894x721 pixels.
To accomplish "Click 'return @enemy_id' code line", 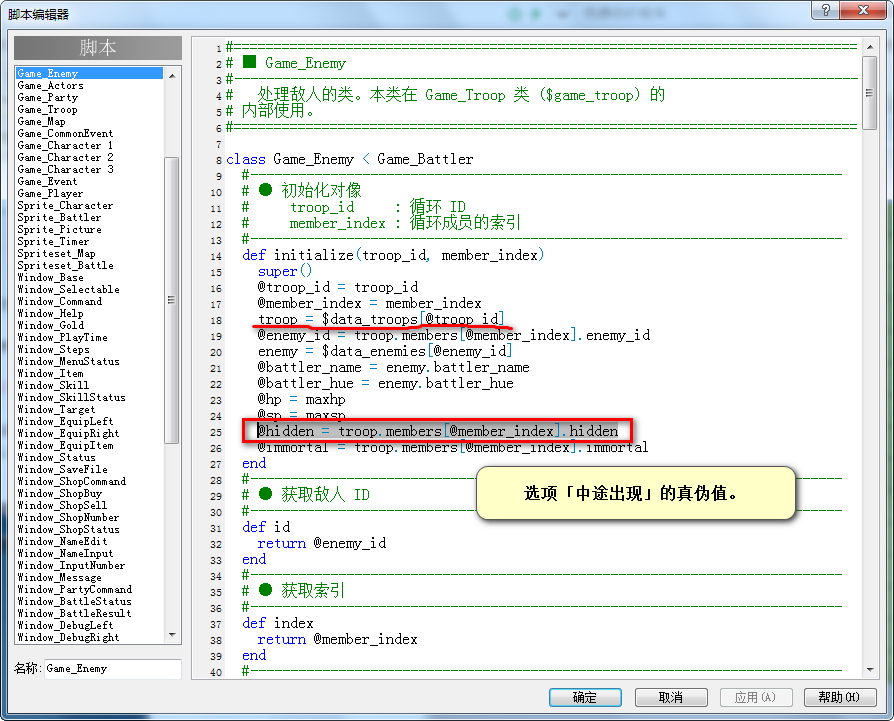I will [x=322, y=543].
